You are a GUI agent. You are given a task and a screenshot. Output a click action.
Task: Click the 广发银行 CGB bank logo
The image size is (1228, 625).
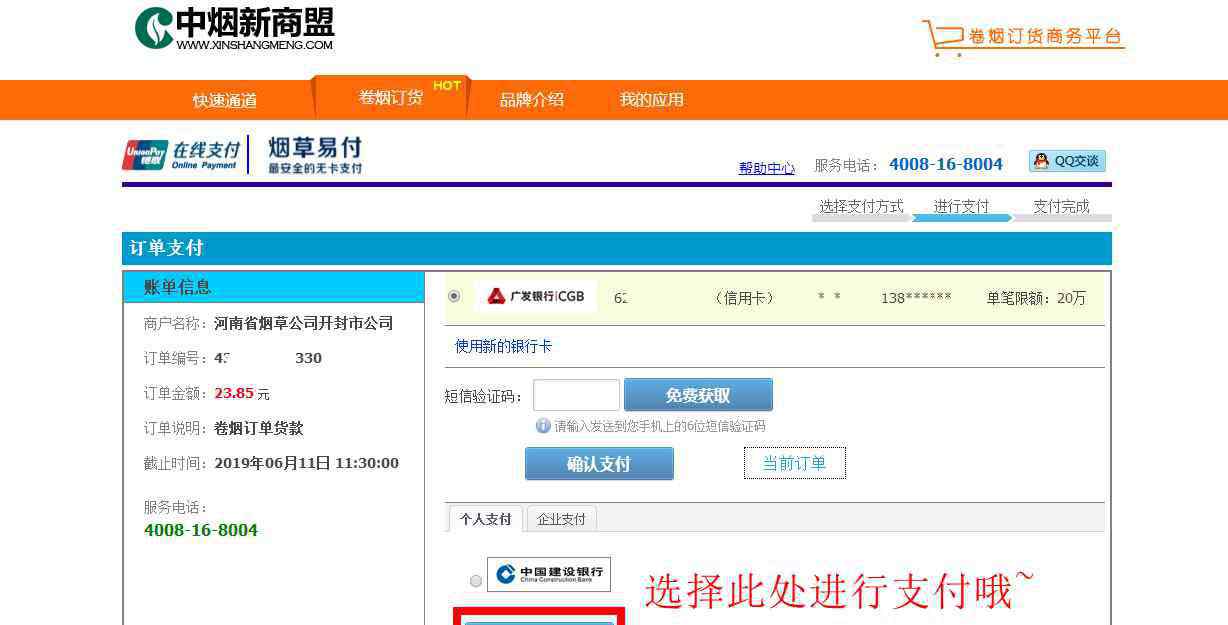click(x=536, y=297)
